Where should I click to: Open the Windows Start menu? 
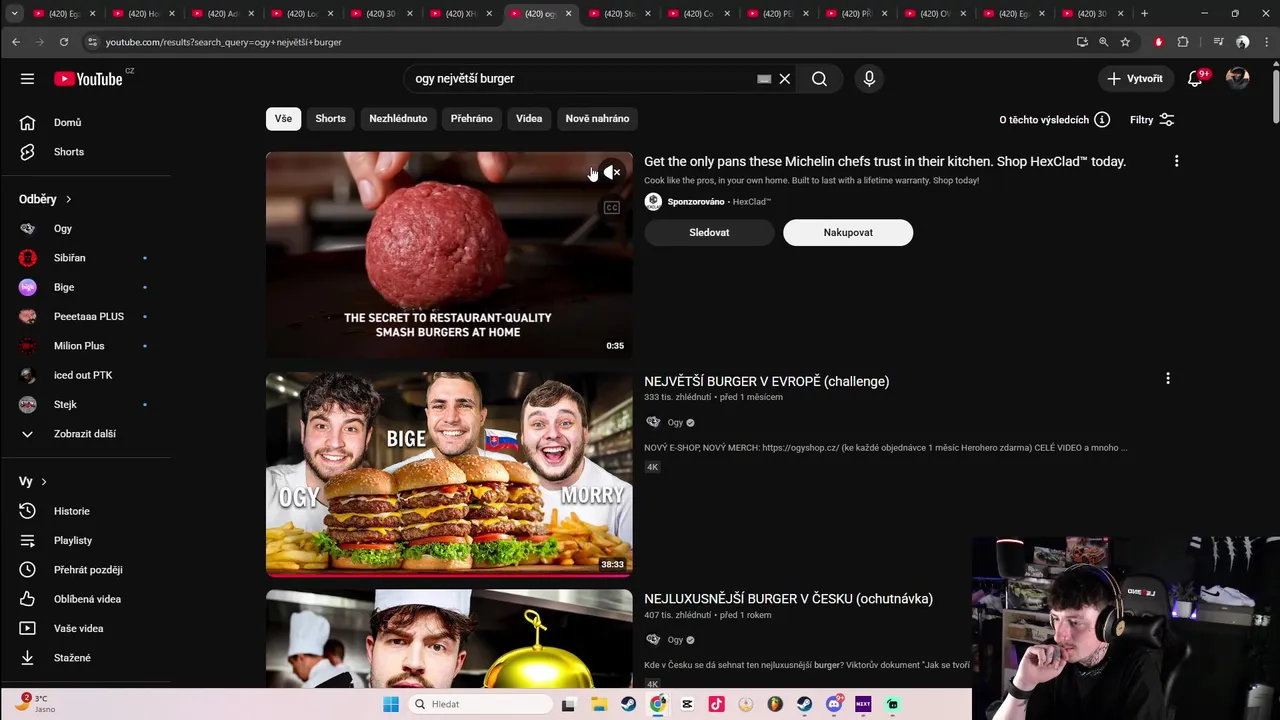click(391, 704)
